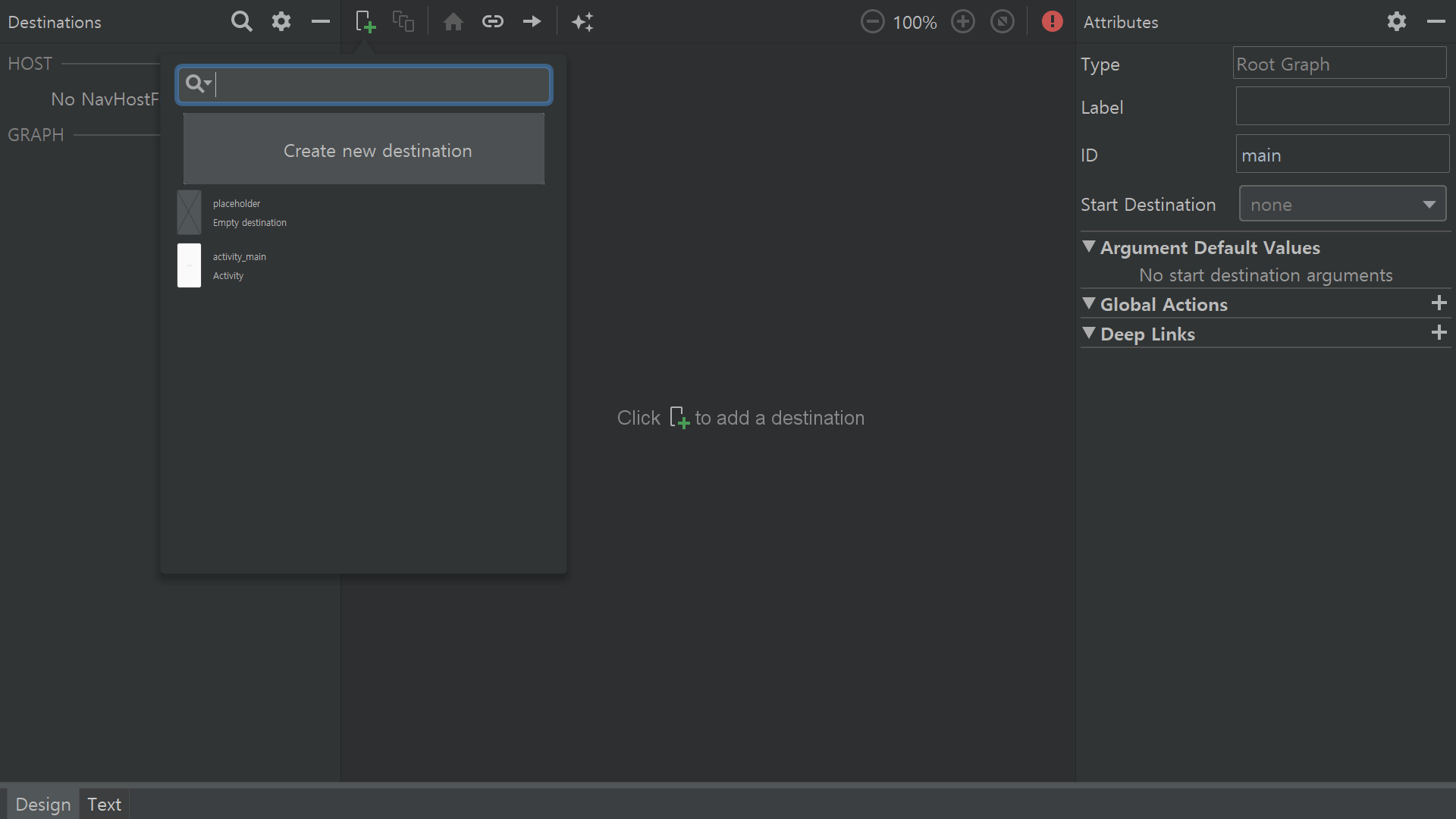Collapse the Deep Links section

[1089, 334]
